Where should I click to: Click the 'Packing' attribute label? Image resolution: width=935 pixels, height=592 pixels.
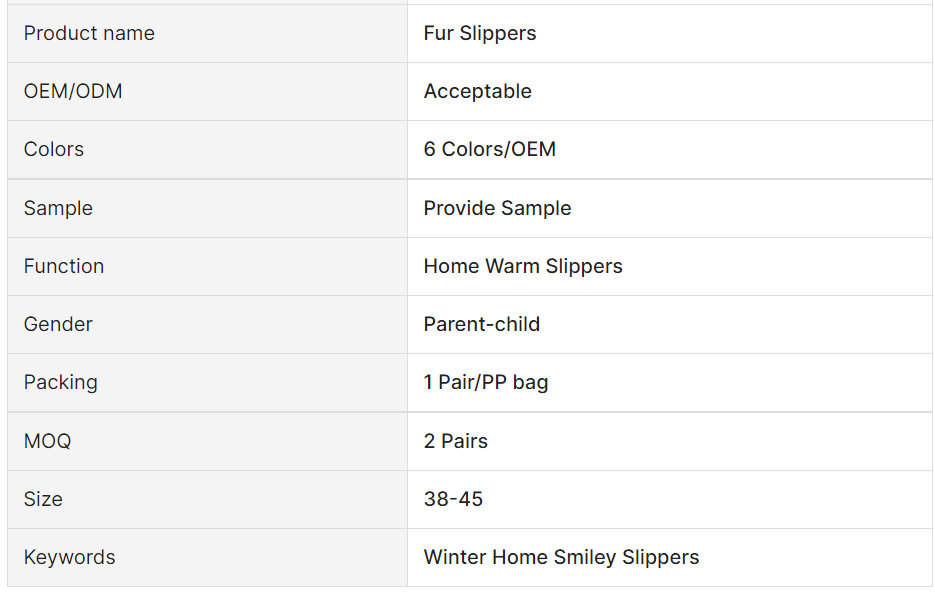61,382
